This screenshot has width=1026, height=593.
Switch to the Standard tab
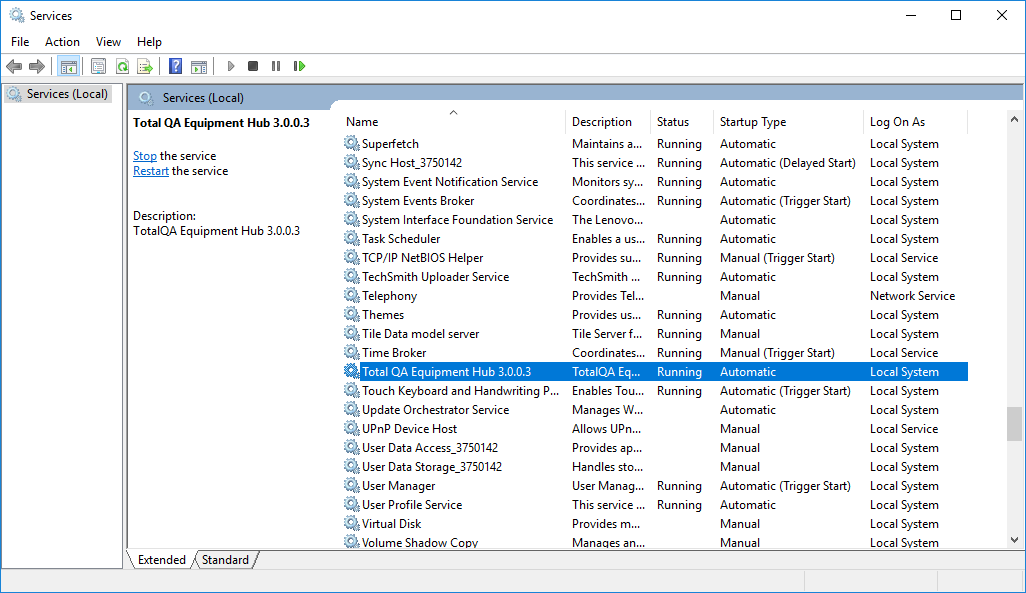click(225, 560)
